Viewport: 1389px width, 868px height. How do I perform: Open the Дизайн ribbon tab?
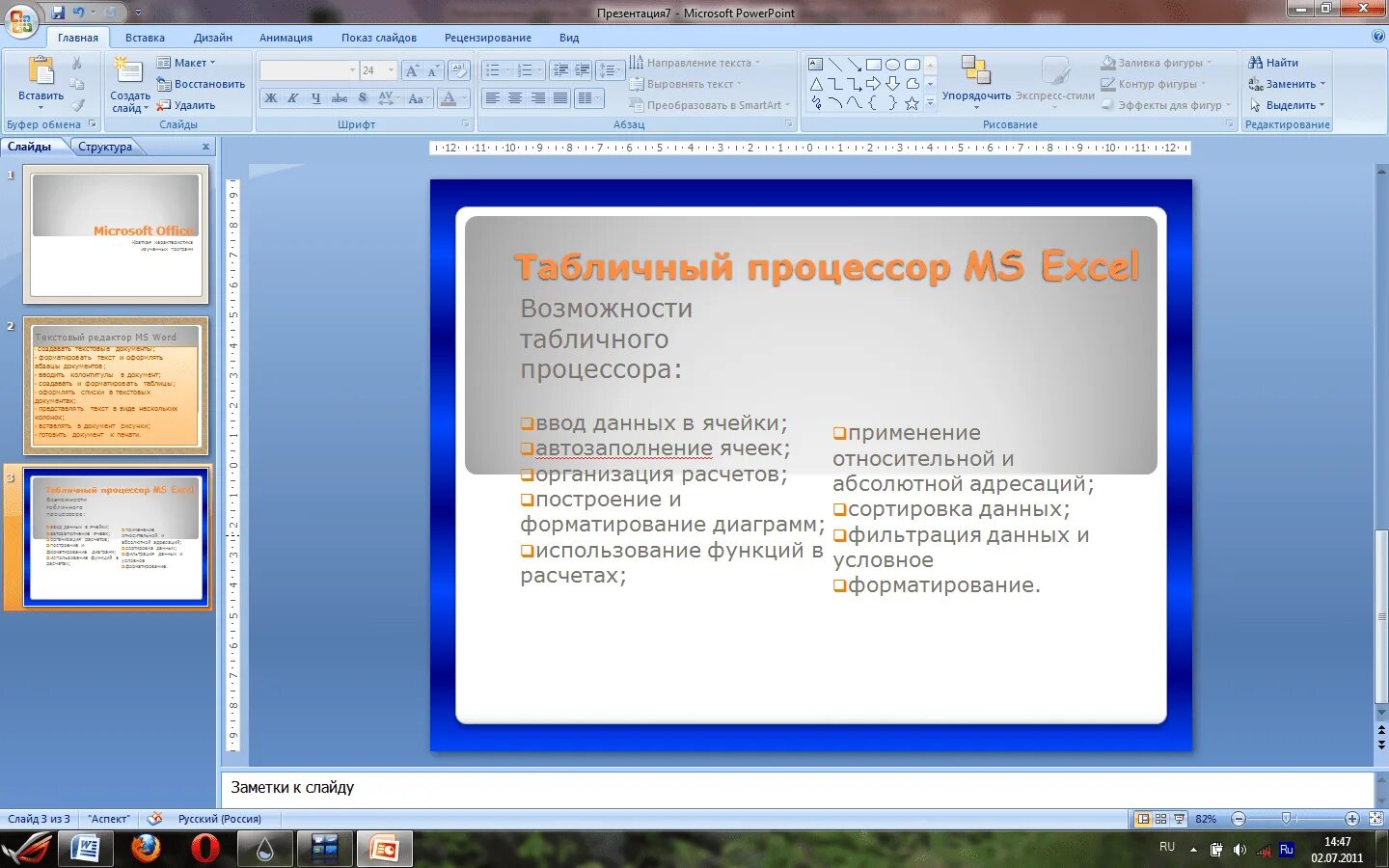click(213, 38)
